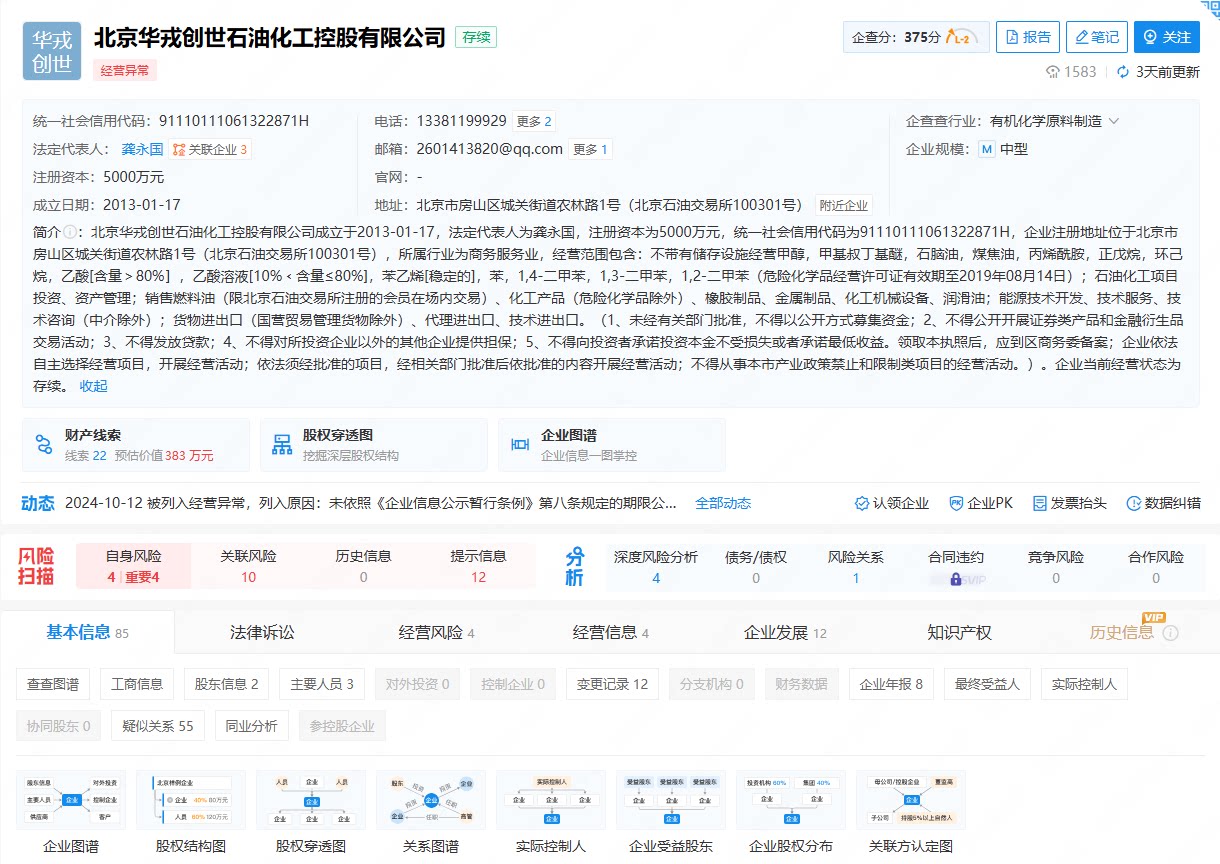Click the 存续 status tag
This screenshot has height=864, width=1220.
pyautogui.click(x=476, y=37)
